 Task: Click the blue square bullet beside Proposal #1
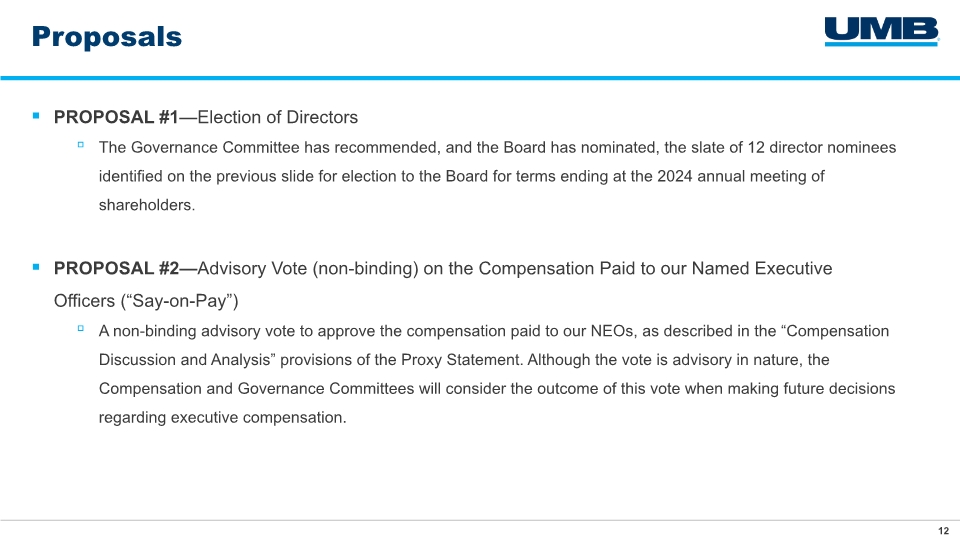36,115
